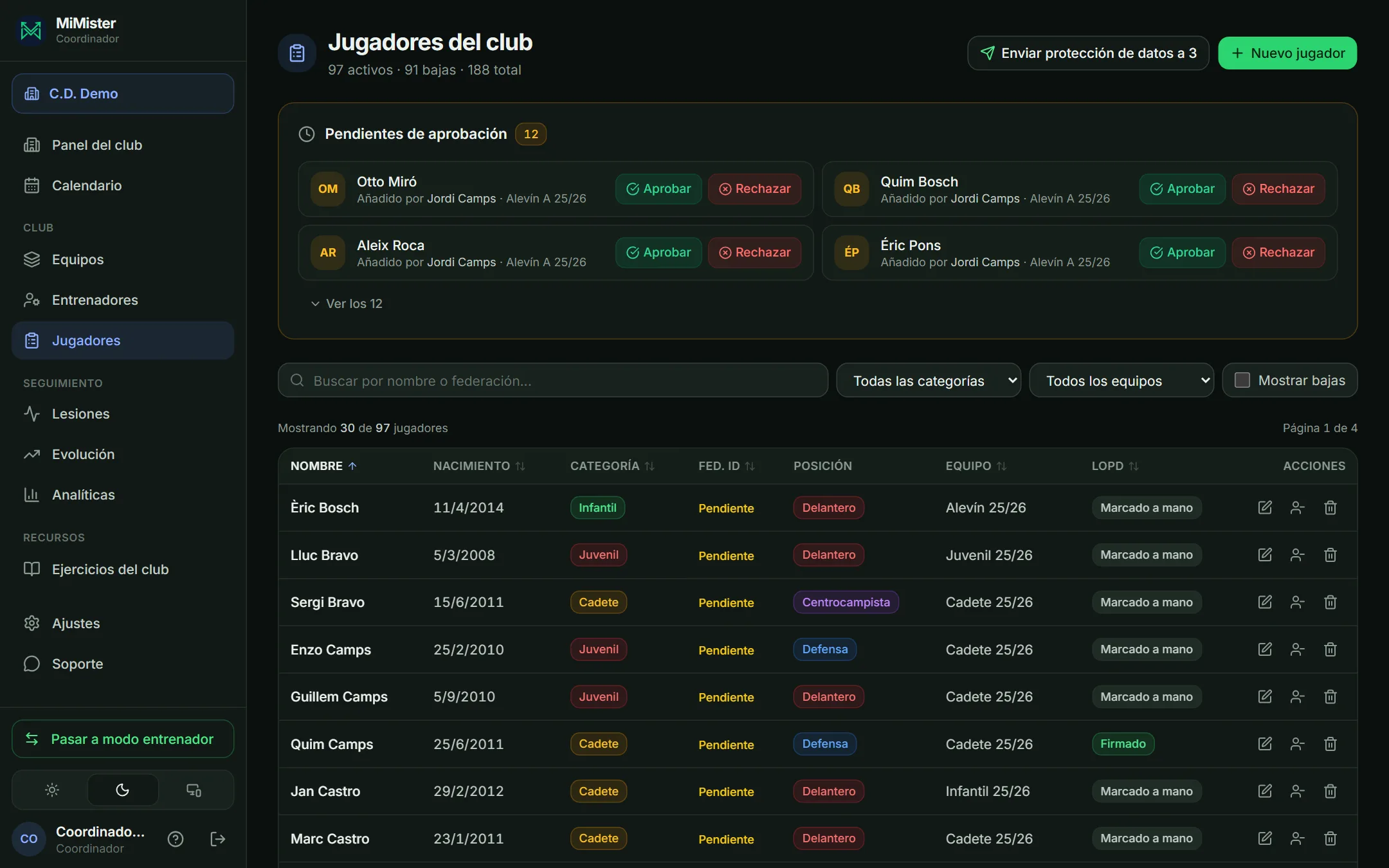Viewport: 1389px width, 868px height.
Task: Open Soporte chat link
Action: pyautogui.click(x=123, y=664)
